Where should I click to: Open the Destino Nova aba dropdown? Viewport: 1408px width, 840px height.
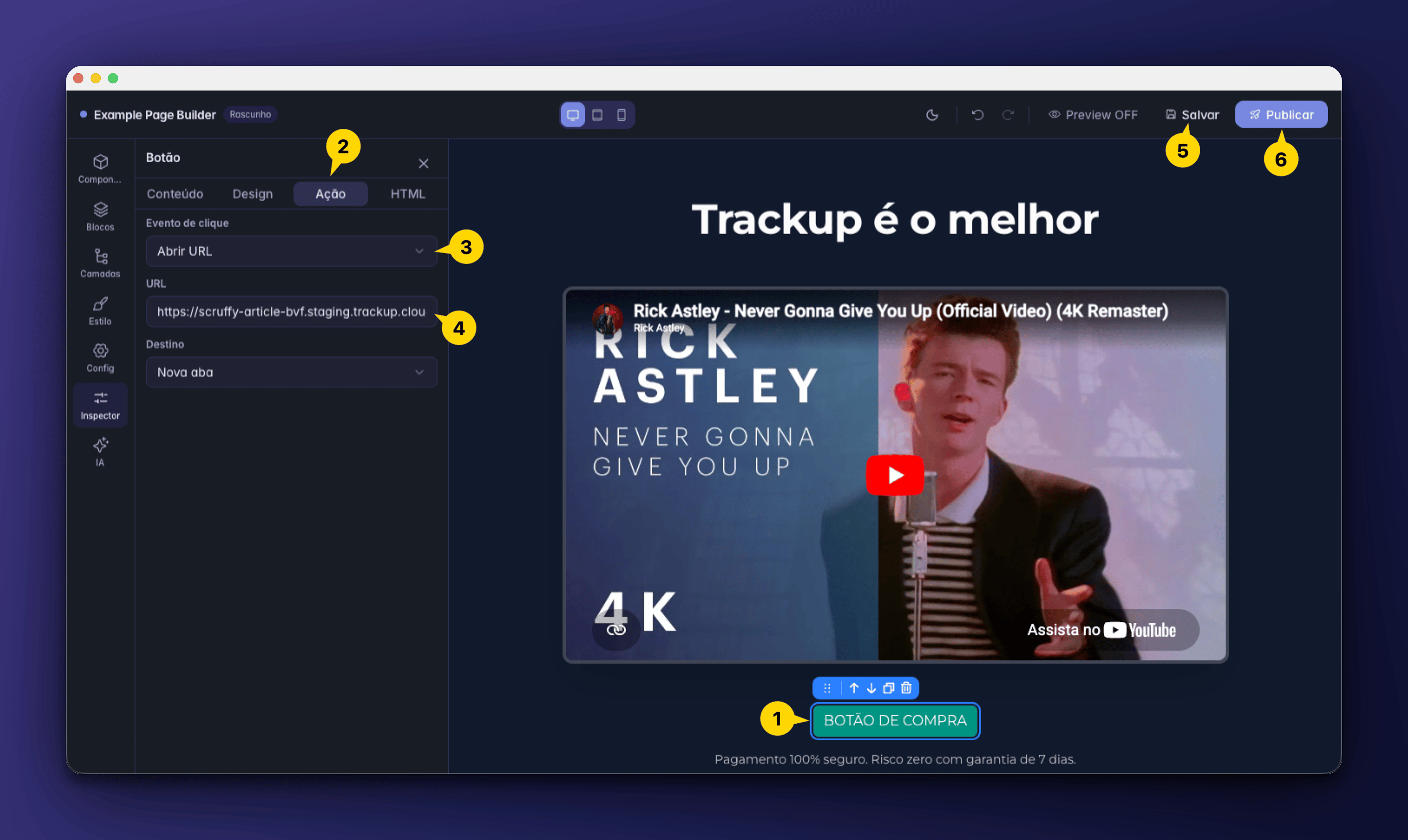(x=291, y=372)
